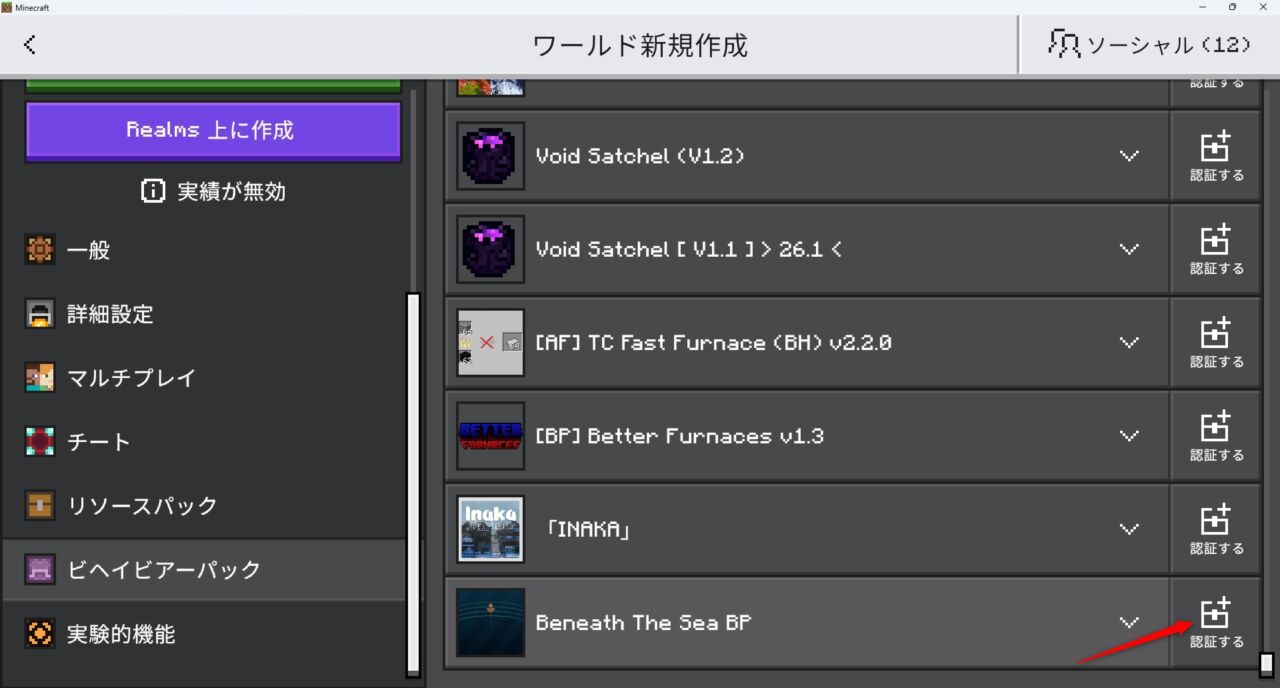The width and height of the screenshot is (1280, 688).
Task: Click the left sidebar scrollbar
Action: click(x=413, y=484)
